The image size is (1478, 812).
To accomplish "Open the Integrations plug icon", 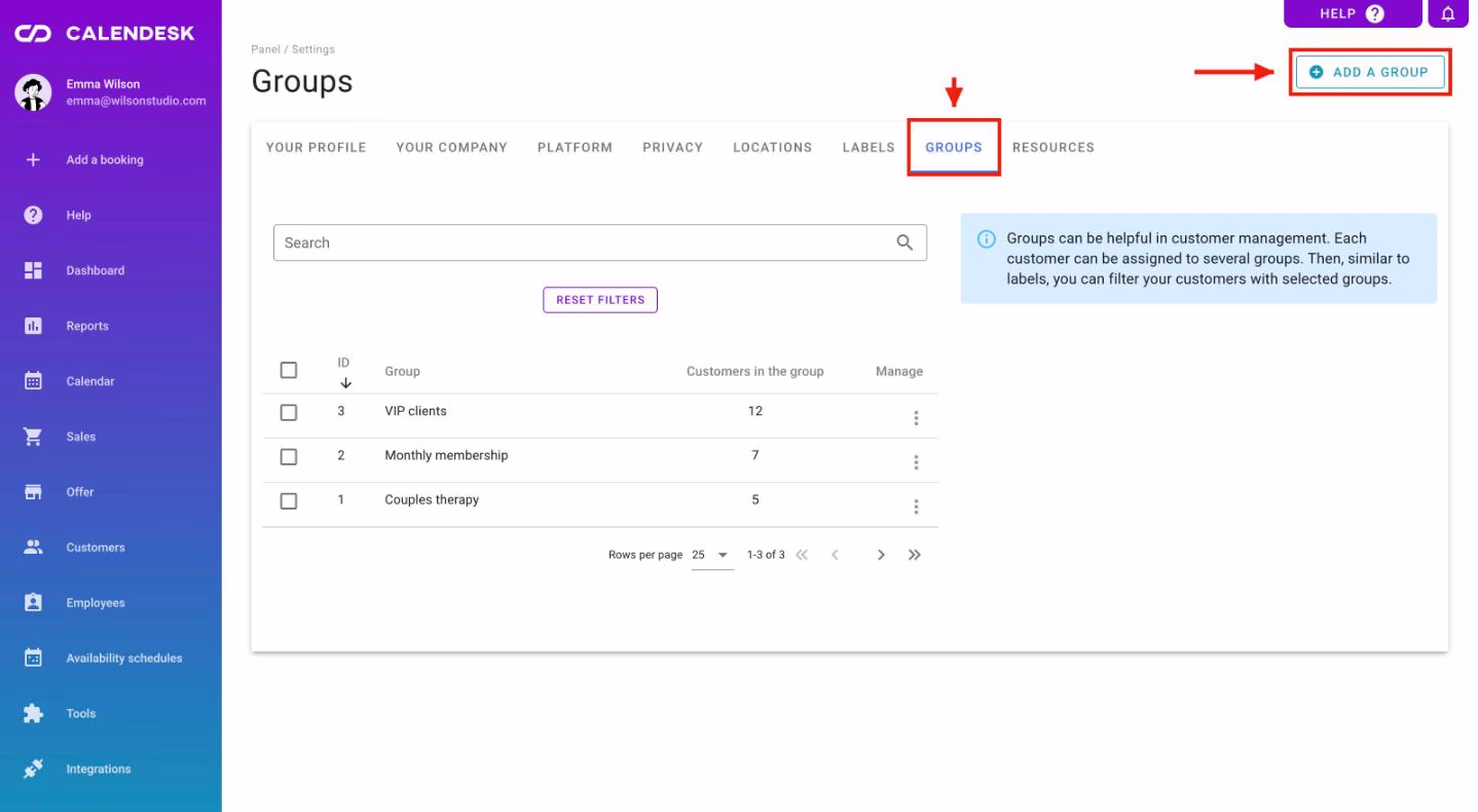I will (33, 769).
